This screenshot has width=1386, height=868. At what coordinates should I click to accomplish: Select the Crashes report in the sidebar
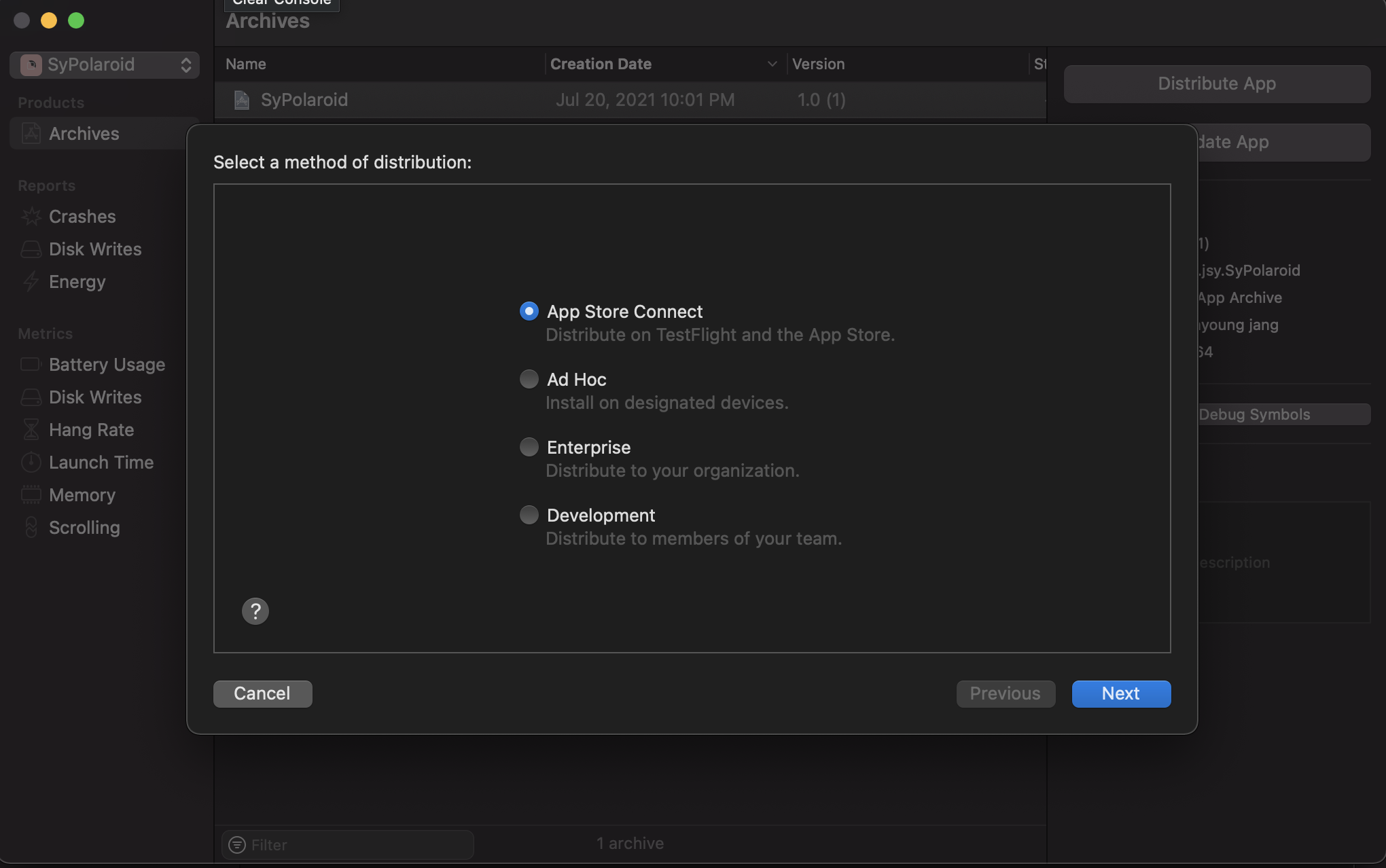(82, 216)
